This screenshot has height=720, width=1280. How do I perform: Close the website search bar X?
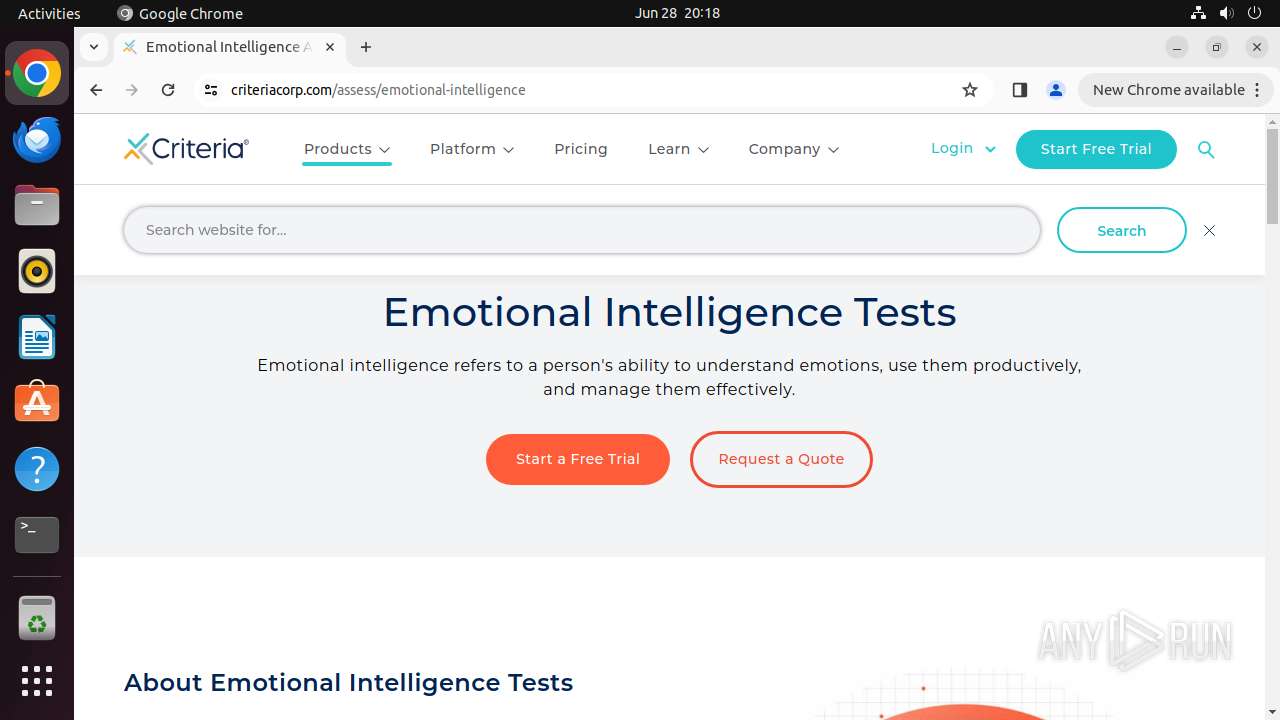pos(1209,231)
